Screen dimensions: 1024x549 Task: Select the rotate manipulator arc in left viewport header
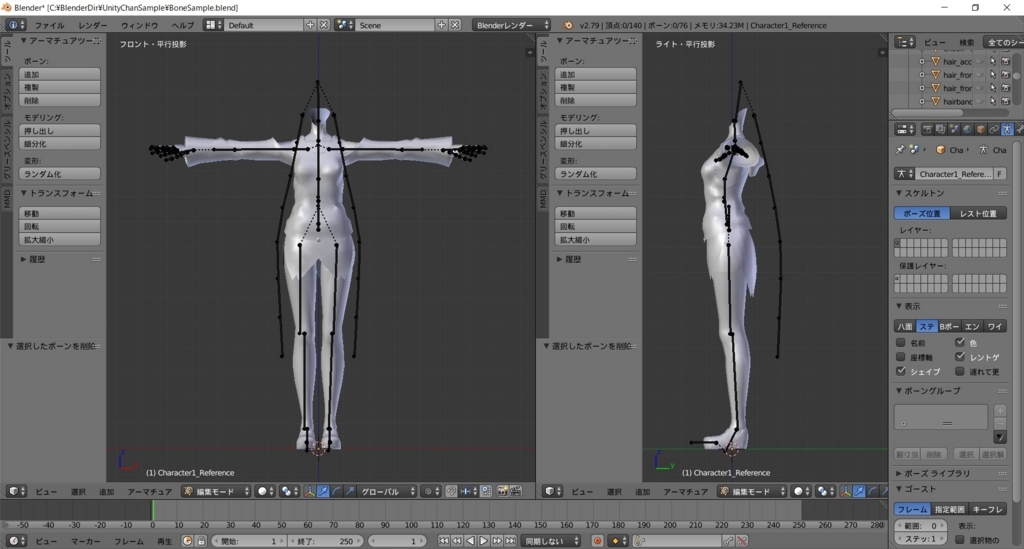click(x=336, y=491)
